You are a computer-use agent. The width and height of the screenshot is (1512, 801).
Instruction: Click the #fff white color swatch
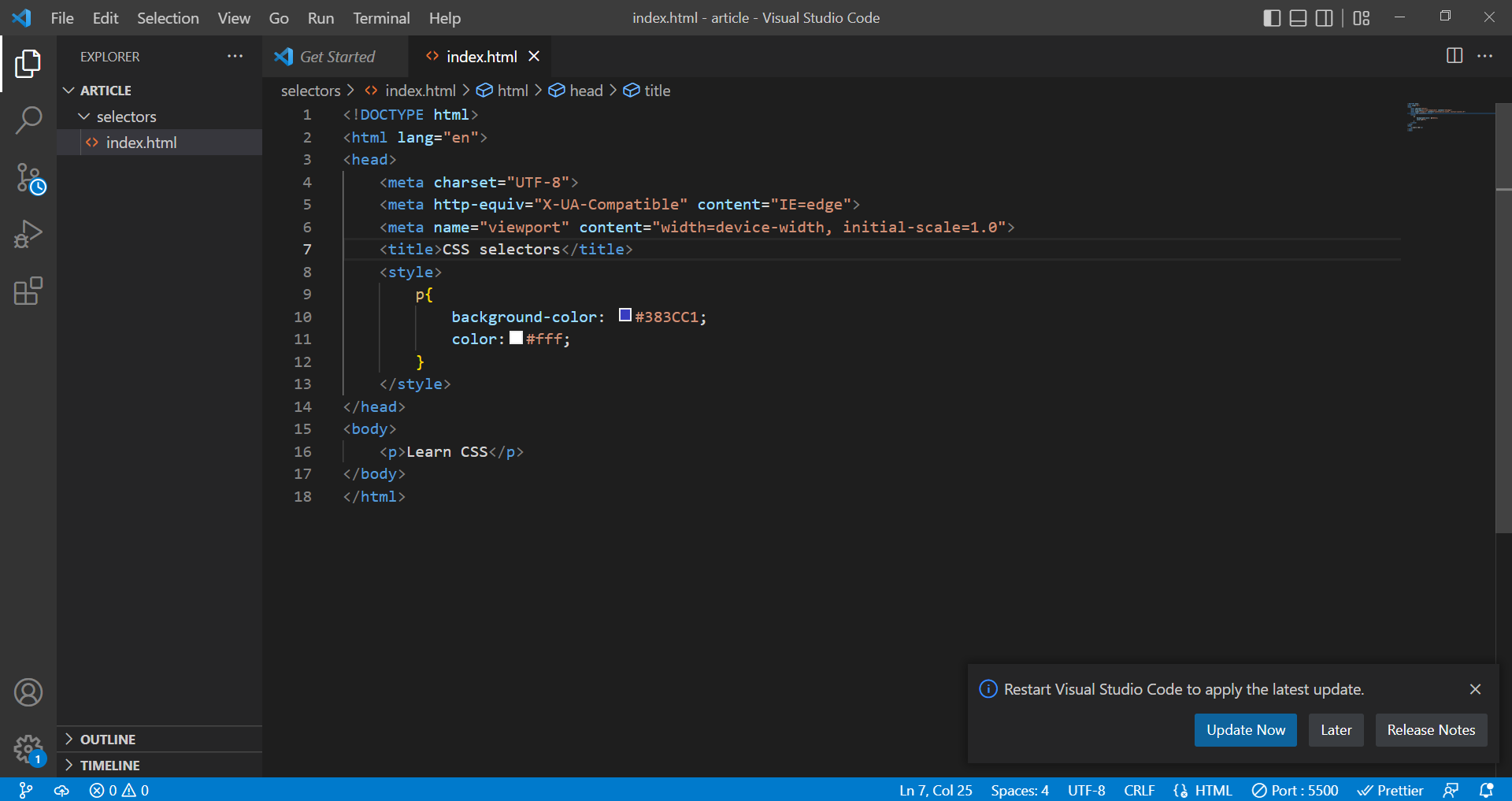517,338
